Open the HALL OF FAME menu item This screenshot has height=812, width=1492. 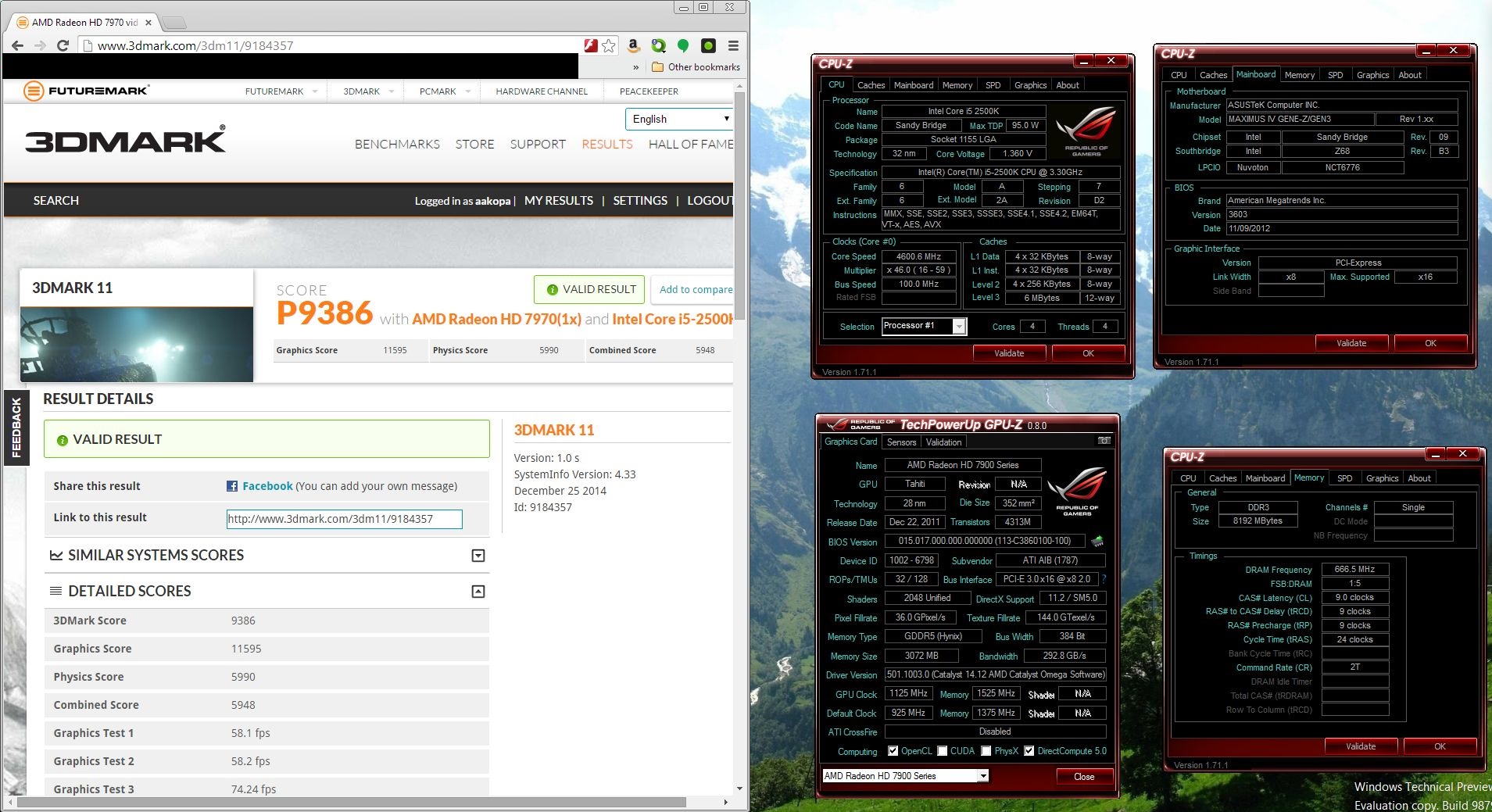point(691,145)
